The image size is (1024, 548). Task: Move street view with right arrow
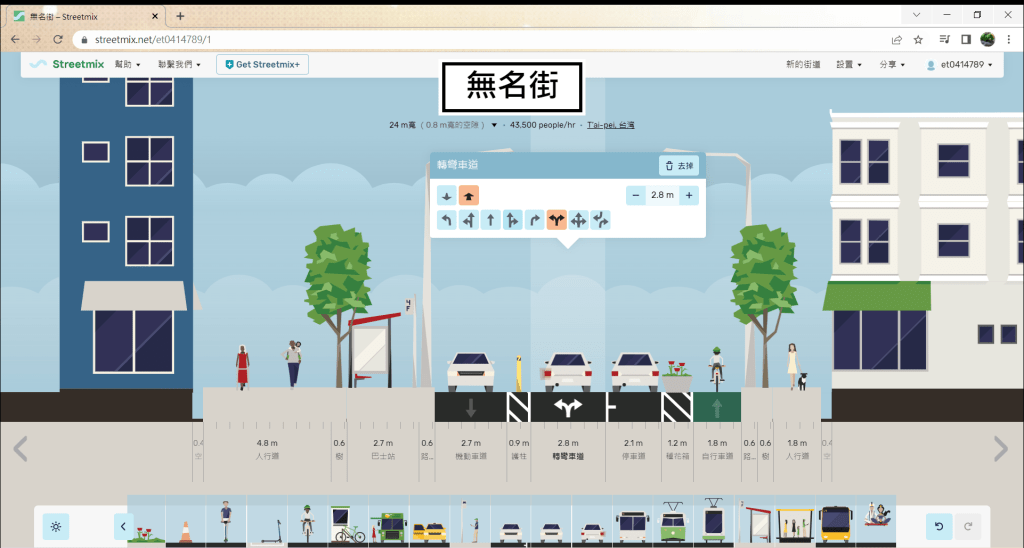(x=1000, y=449)
